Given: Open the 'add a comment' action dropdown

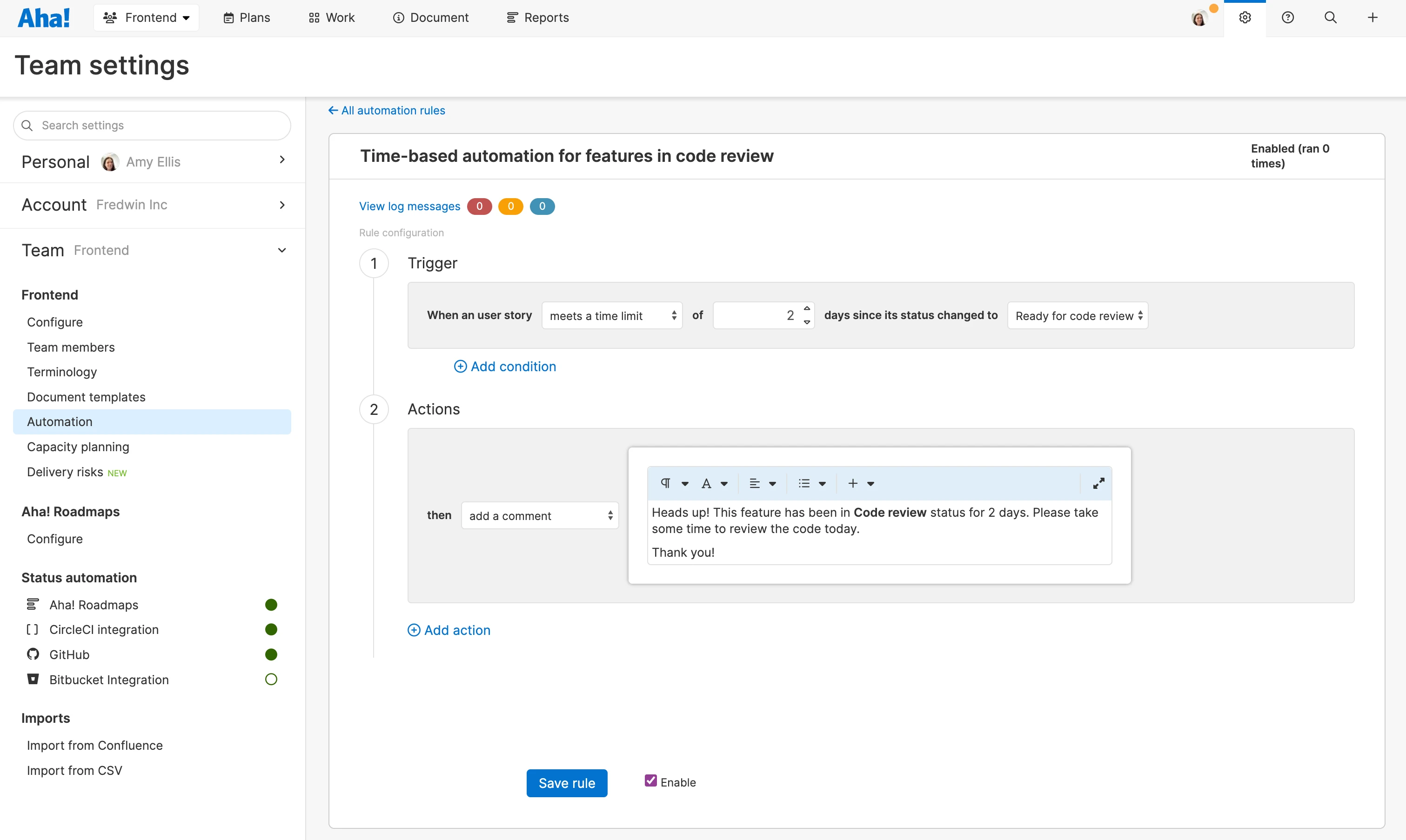Looking at the screenshot, I should 539,516.
